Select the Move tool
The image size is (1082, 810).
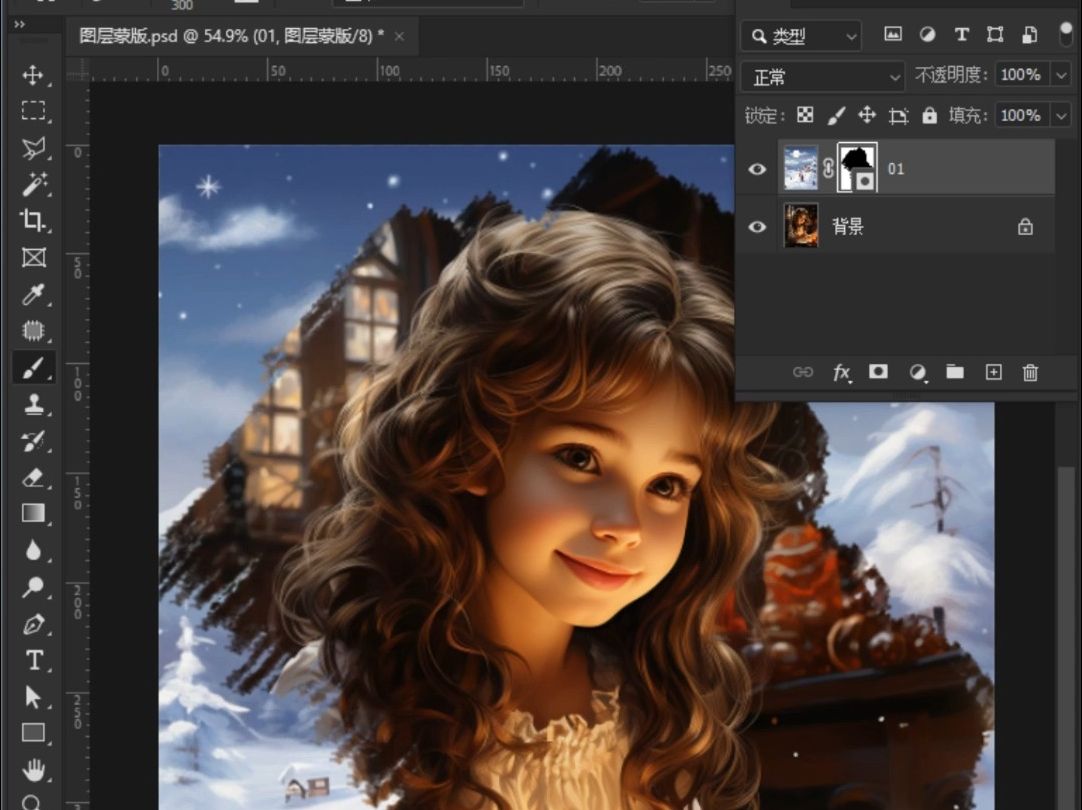(x=32, y=75)
